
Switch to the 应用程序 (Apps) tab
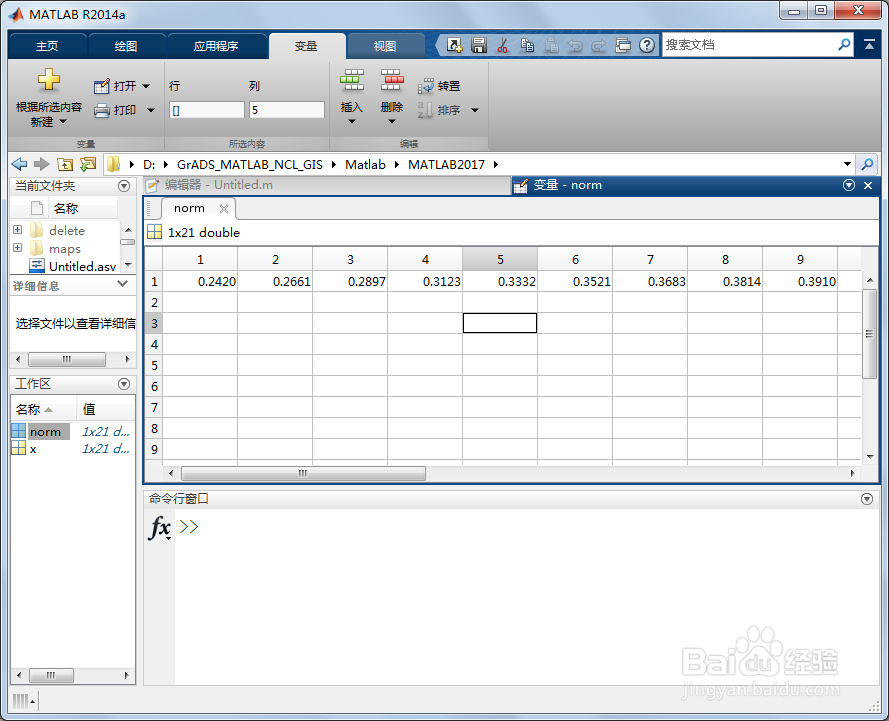pos(216,46)
